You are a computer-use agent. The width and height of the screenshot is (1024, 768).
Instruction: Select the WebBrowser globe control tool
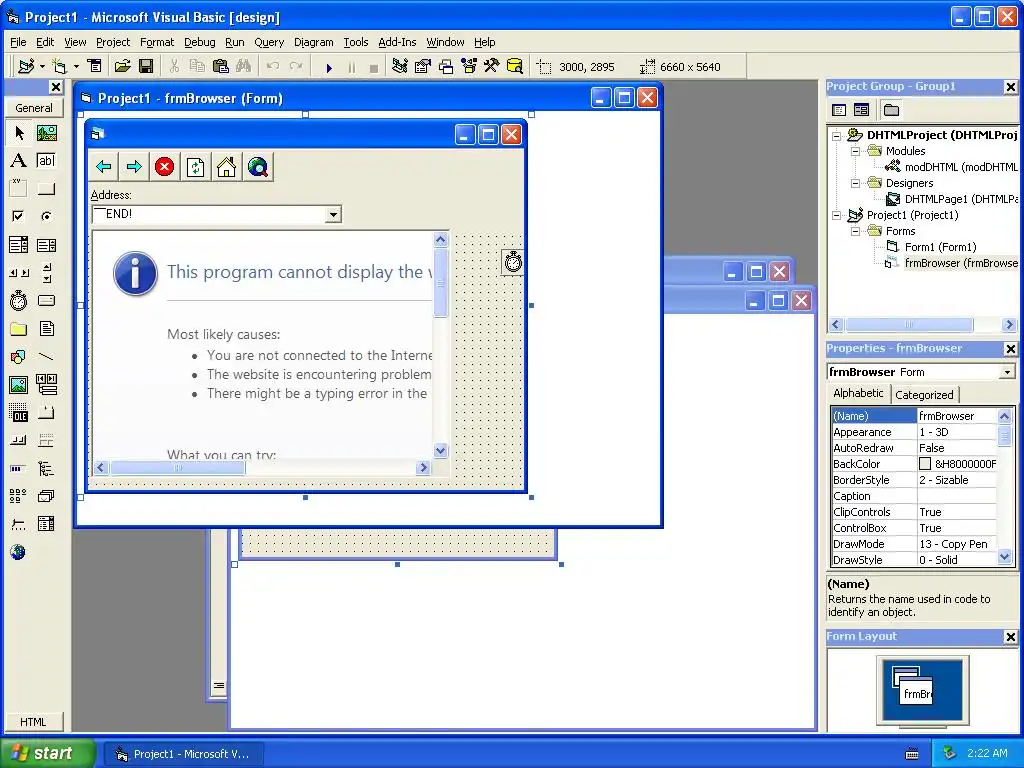pyautogui.click(x=19, y=552)
